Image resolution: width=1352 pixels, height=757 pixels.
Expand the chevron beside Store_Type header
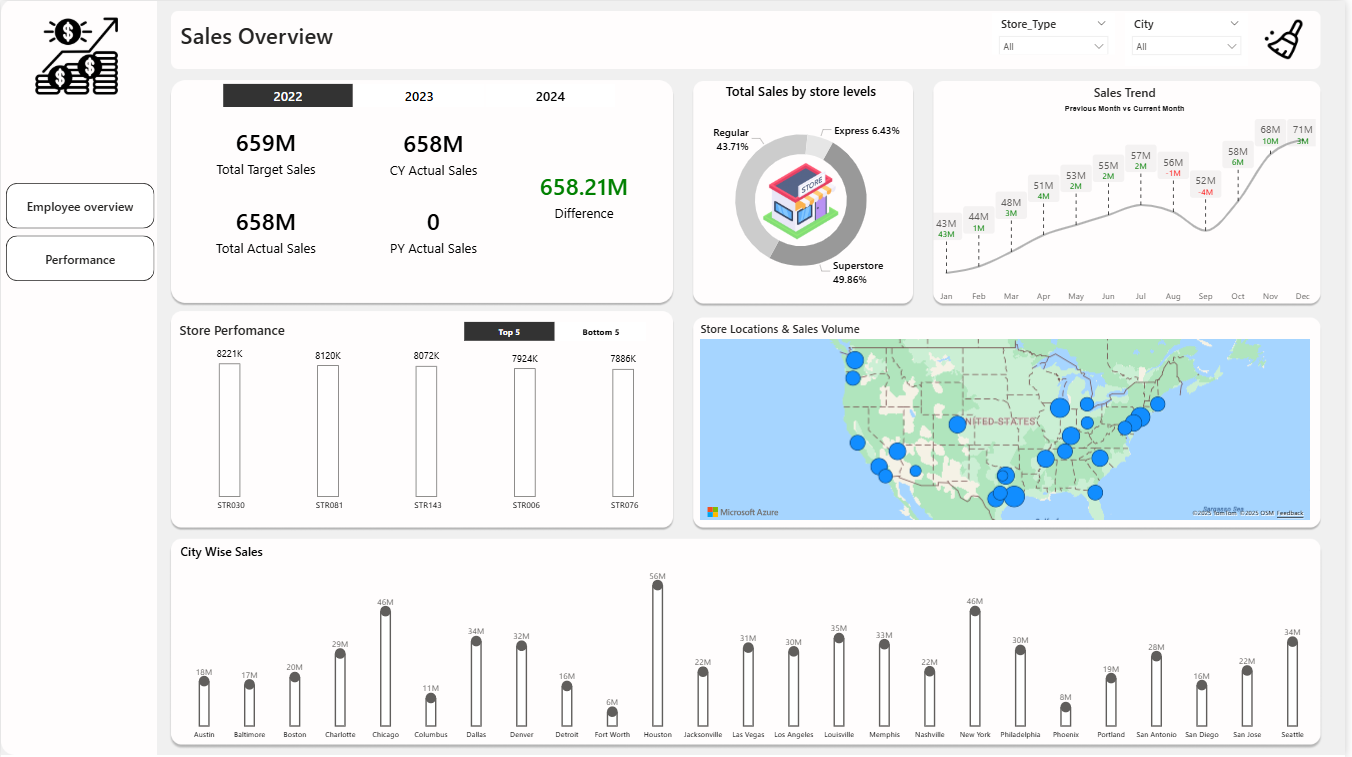[1101, 23]
